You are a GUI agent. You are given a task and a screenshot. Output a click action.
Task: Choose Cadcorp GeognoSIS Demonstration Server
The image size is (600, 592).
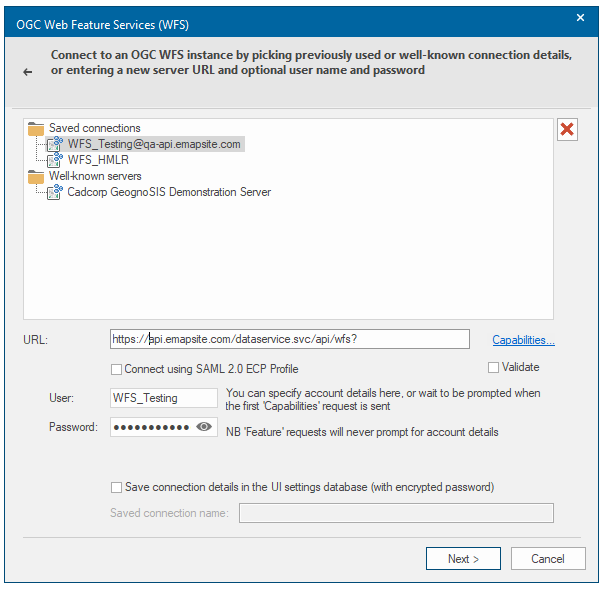pyautogui.click(x=169, y=192)
